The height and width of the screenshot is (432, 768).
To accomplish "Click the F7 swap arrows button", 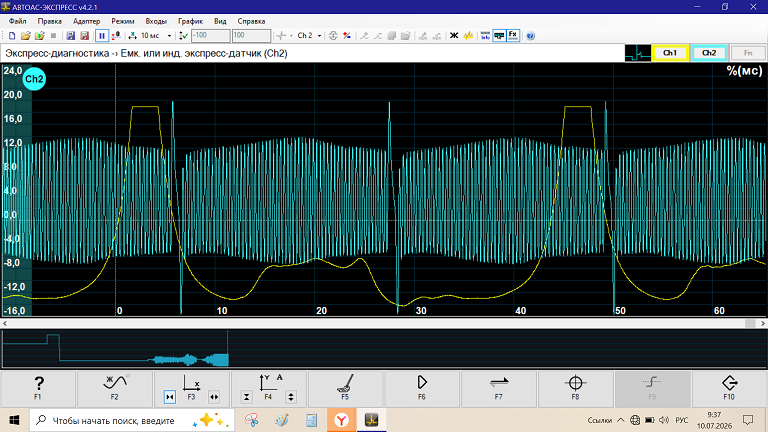I will pos(499,388).
